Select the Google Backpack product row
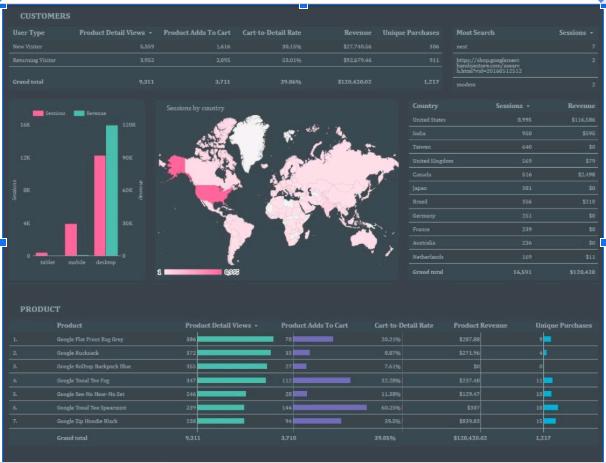 click(x=303, y=353)
